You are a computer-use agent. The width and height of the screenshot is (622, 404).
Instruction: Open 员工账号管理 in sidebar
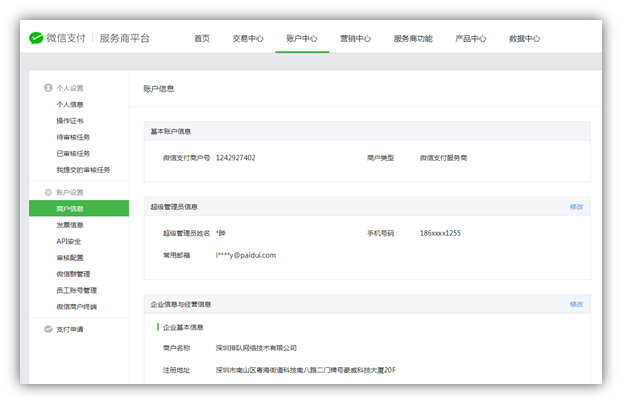pyautogui.click(x=77, y=290)
